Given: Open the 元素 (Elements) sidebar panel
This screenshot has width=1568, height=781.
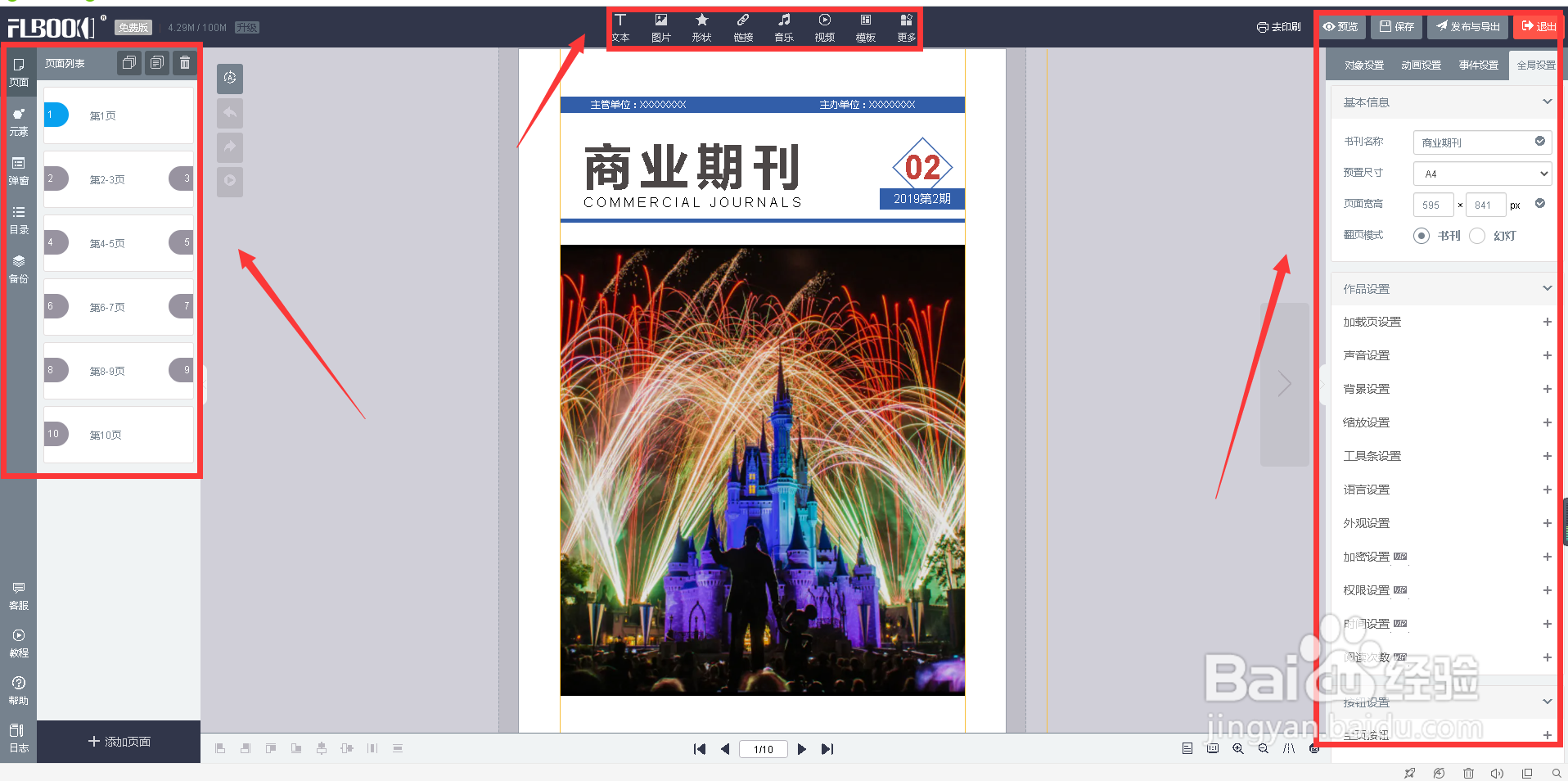Looking at the screenshot, I should point(19,122).
